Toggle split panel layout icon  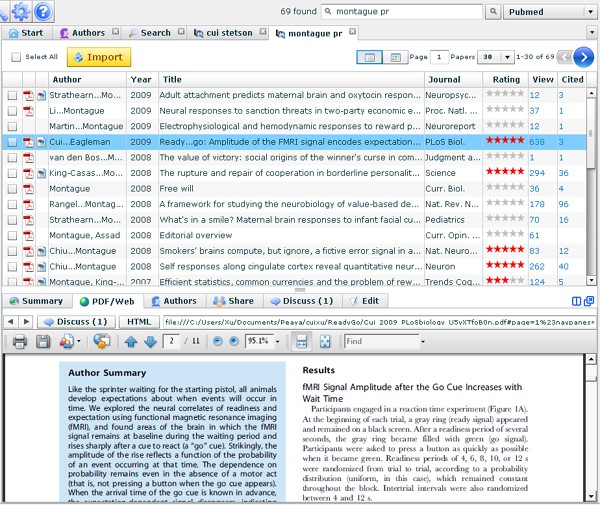click(x=576, y=301)
